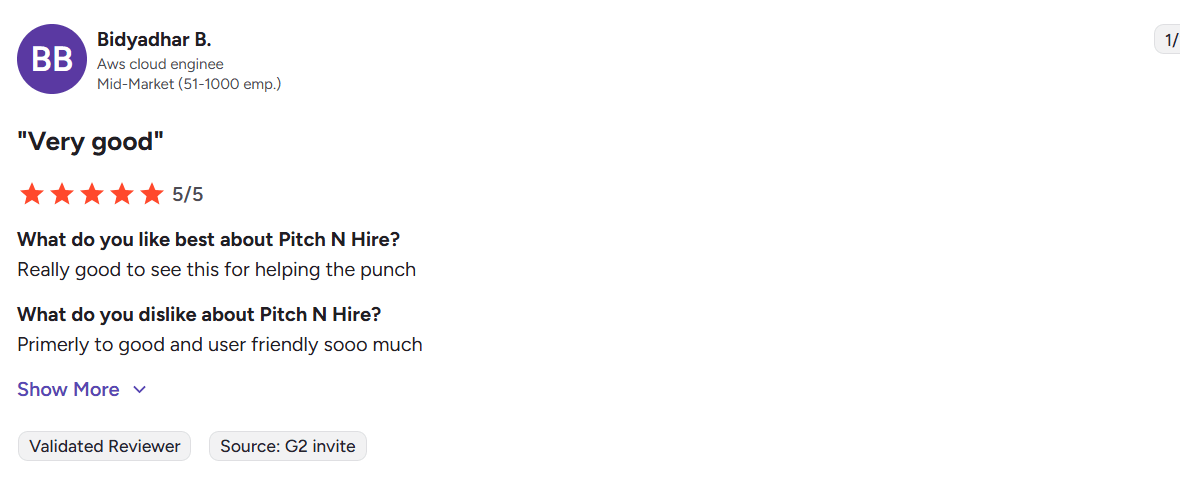Click the "Very good" review title
The image size is (1180, 488).
point(90,142)
